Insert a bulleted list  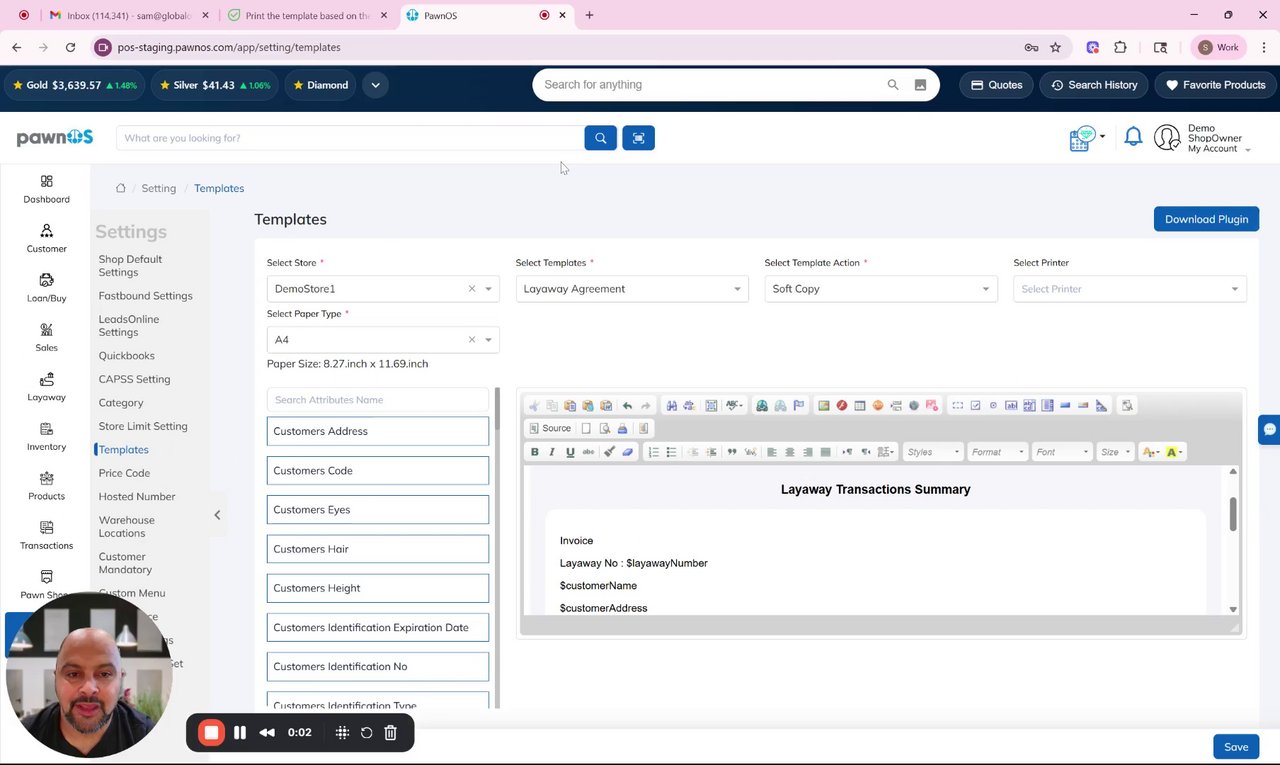coord(671,452)
